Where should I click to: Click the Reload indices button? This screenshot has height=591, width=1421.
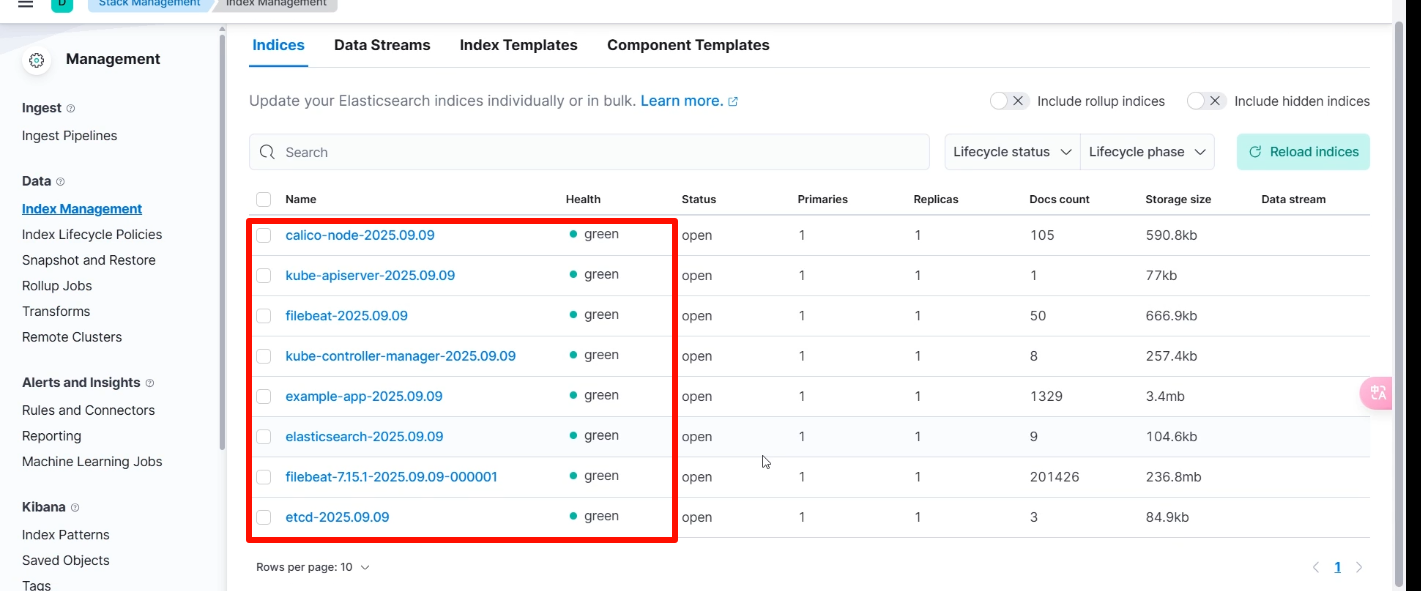(x=1303, y=152)
